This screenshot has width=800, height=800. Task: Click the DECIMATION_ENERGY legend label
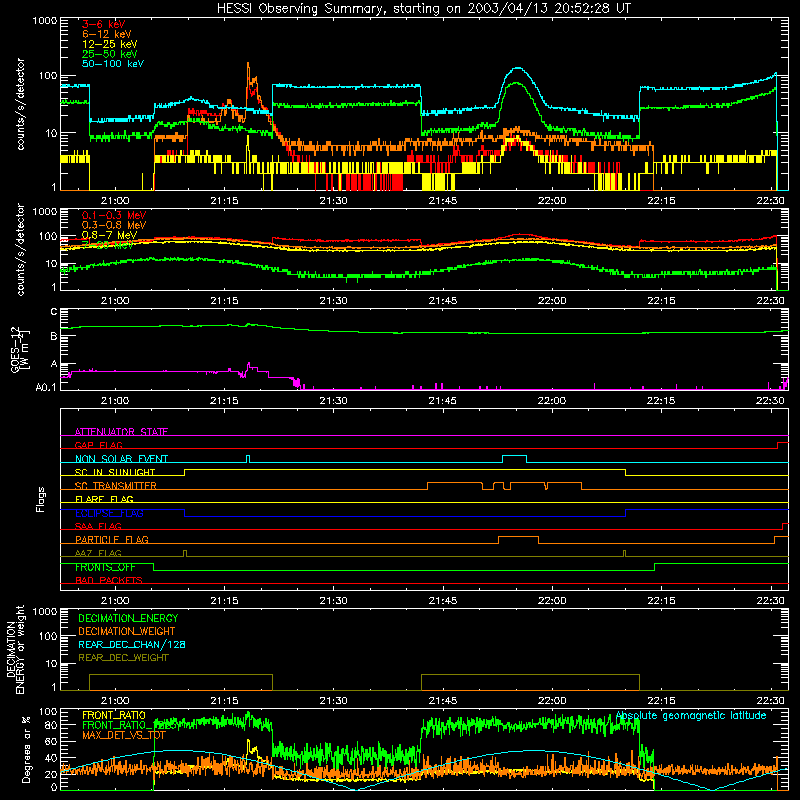tap(128, 618)
